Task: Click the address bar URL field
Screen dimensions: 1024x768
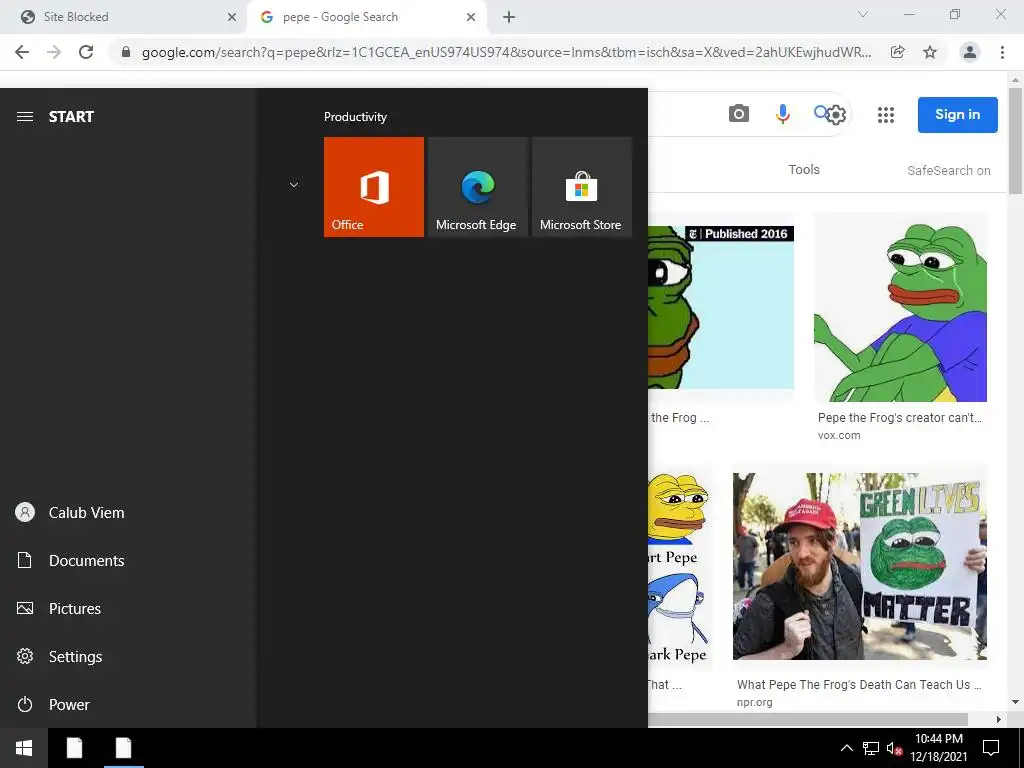Action: [x=506, y=52]
